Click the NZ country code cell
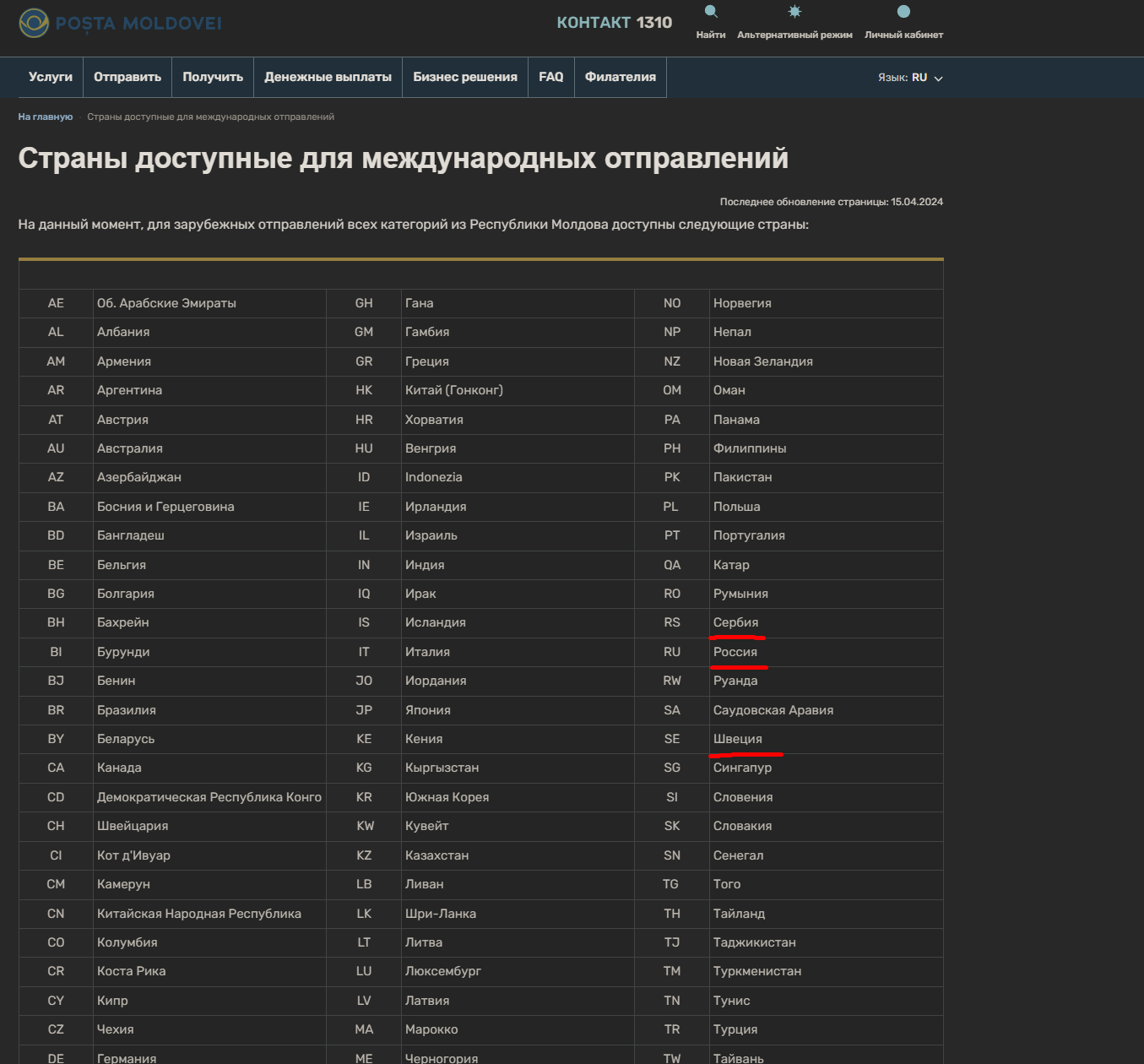 coord(672,361)
